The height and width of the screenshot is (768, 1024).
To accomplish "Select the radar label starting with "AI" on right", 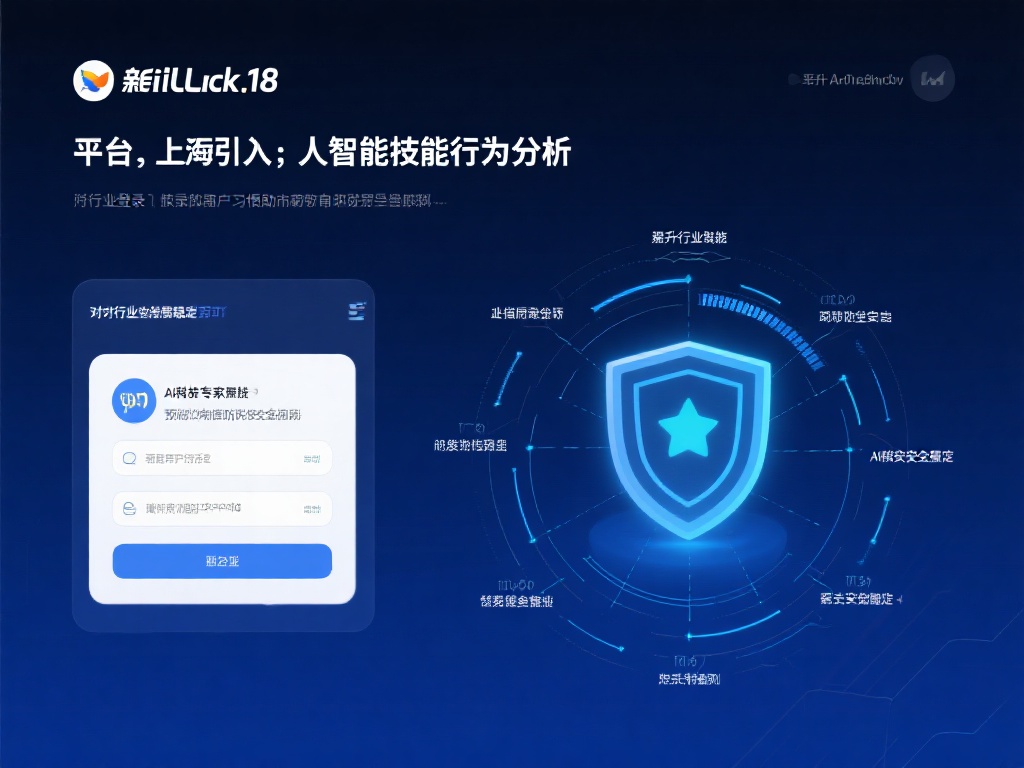I will click(x=911, y=456).
